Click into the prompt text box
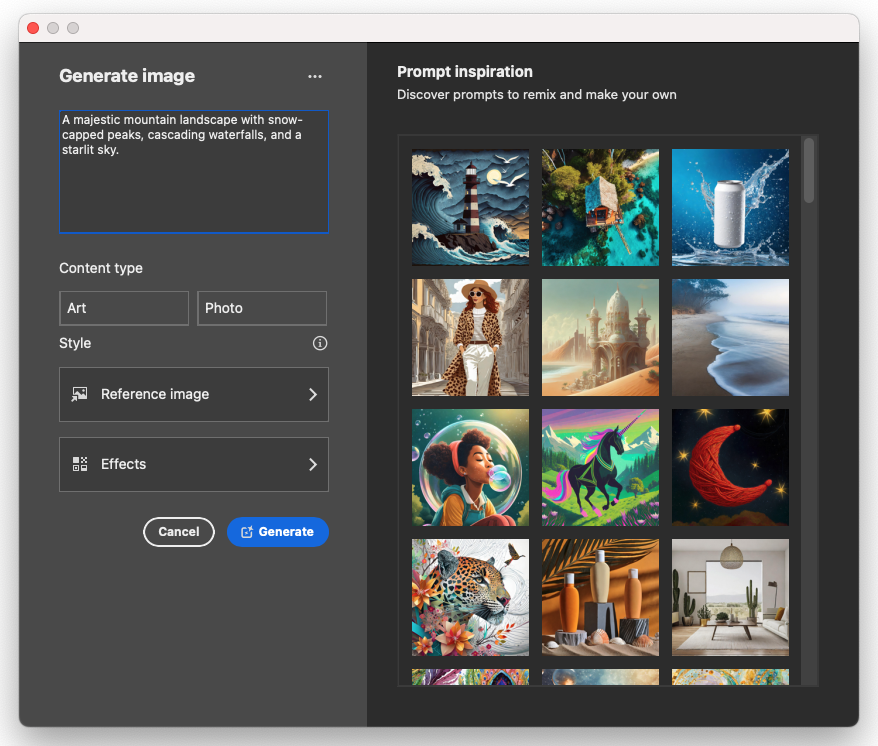 pyautogui.click(x=194, y=171)
